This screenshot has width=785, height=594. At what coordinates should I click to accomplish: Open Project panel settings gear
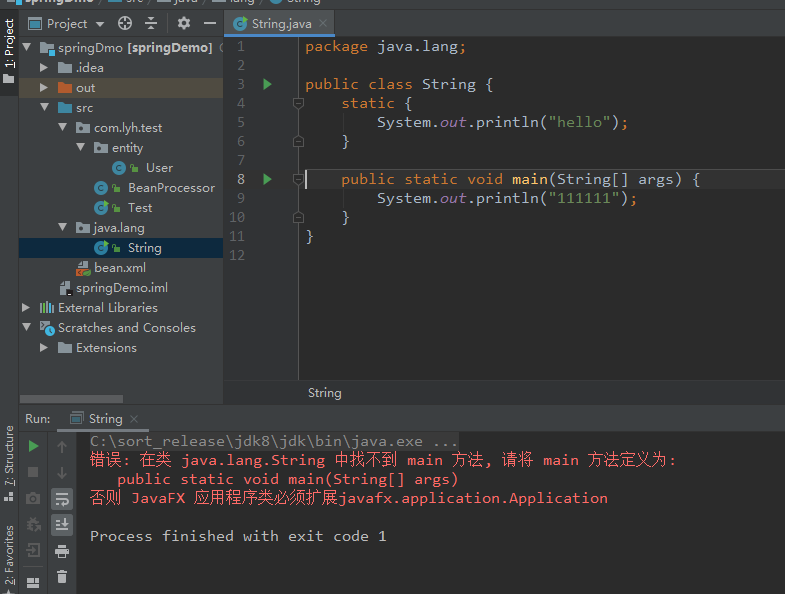pyautogui.click(x=184, y=24)
